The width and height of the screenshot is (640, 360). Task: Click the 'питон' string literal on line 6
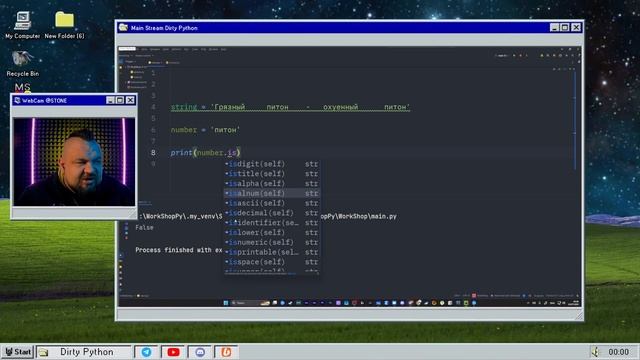click(x=225, y=130)
